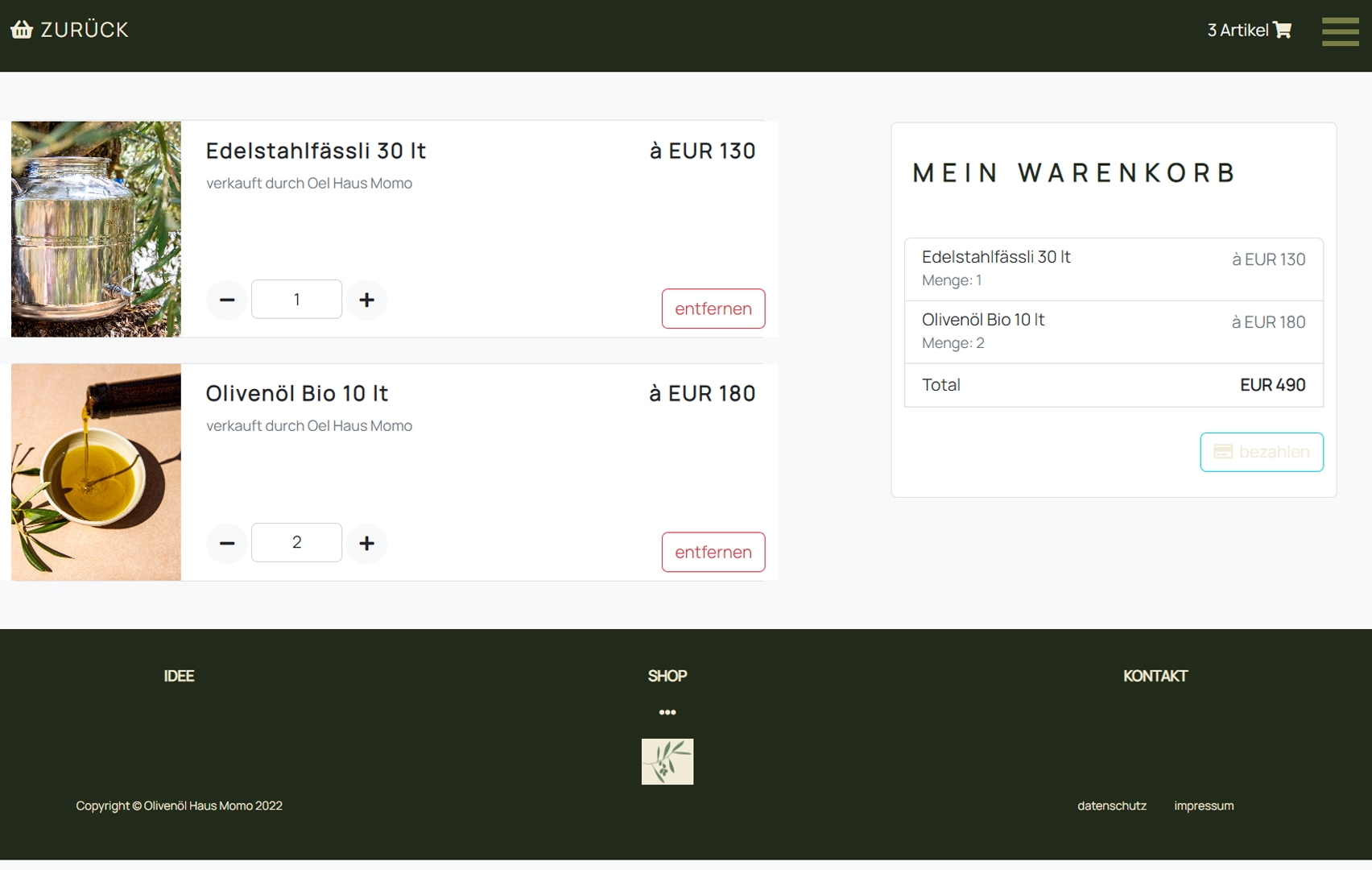Open the impressum link

(1203, 806)
